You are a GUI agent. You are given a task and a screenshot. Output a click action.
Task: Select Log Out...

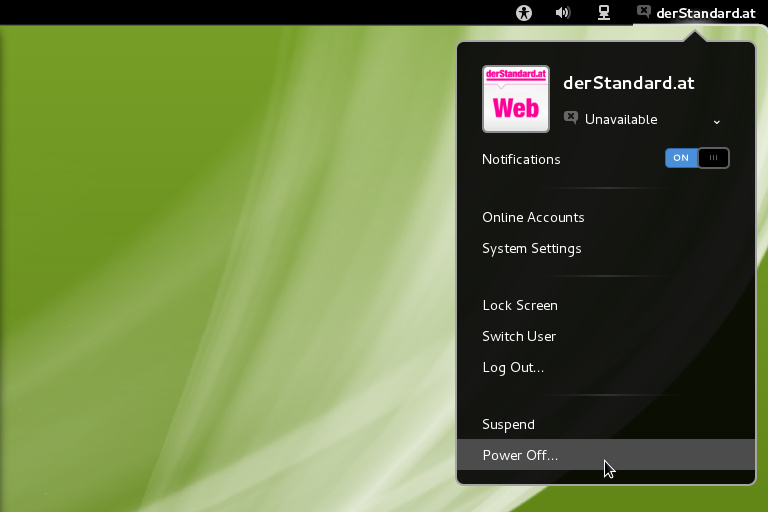605,367
